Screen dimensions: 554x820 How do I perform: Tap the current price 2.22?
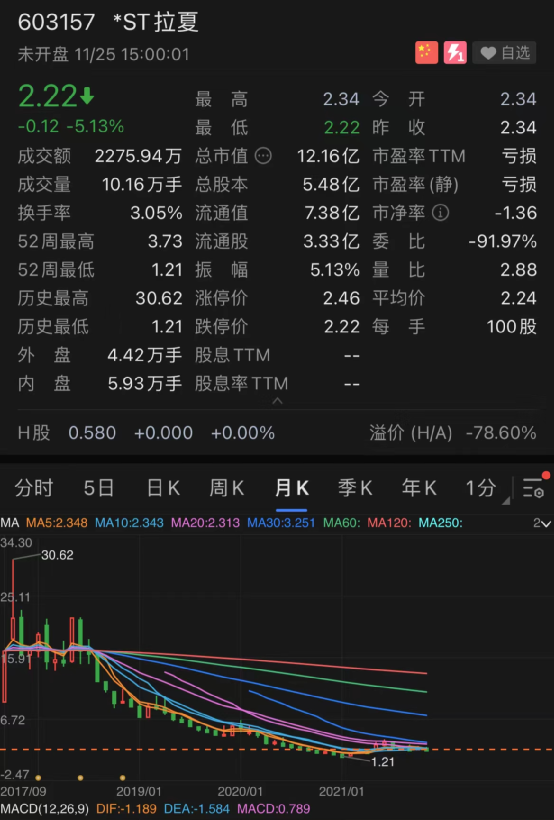click(x=48, y=97)
